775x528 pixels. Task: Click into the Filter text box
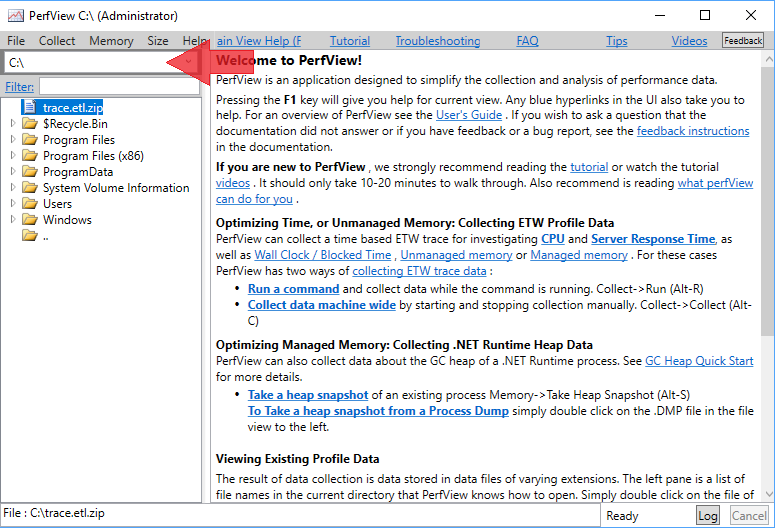tap(120, 87)
